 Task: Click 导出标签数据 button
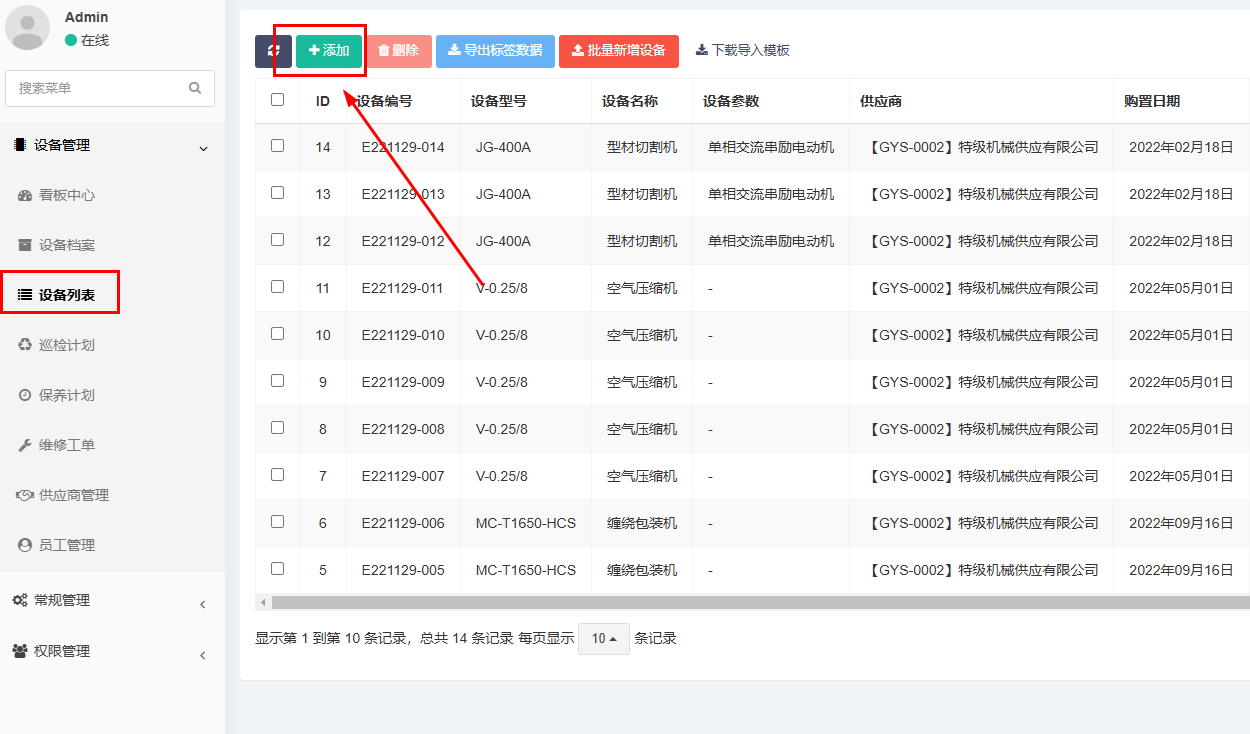[495, 51]
